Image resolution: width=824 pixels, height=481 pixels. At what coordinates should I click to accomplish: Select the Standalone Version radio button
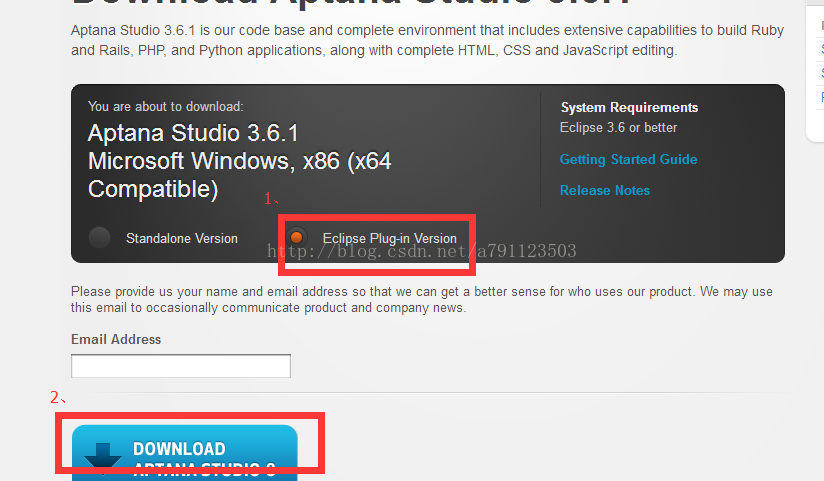pos(99,238)
